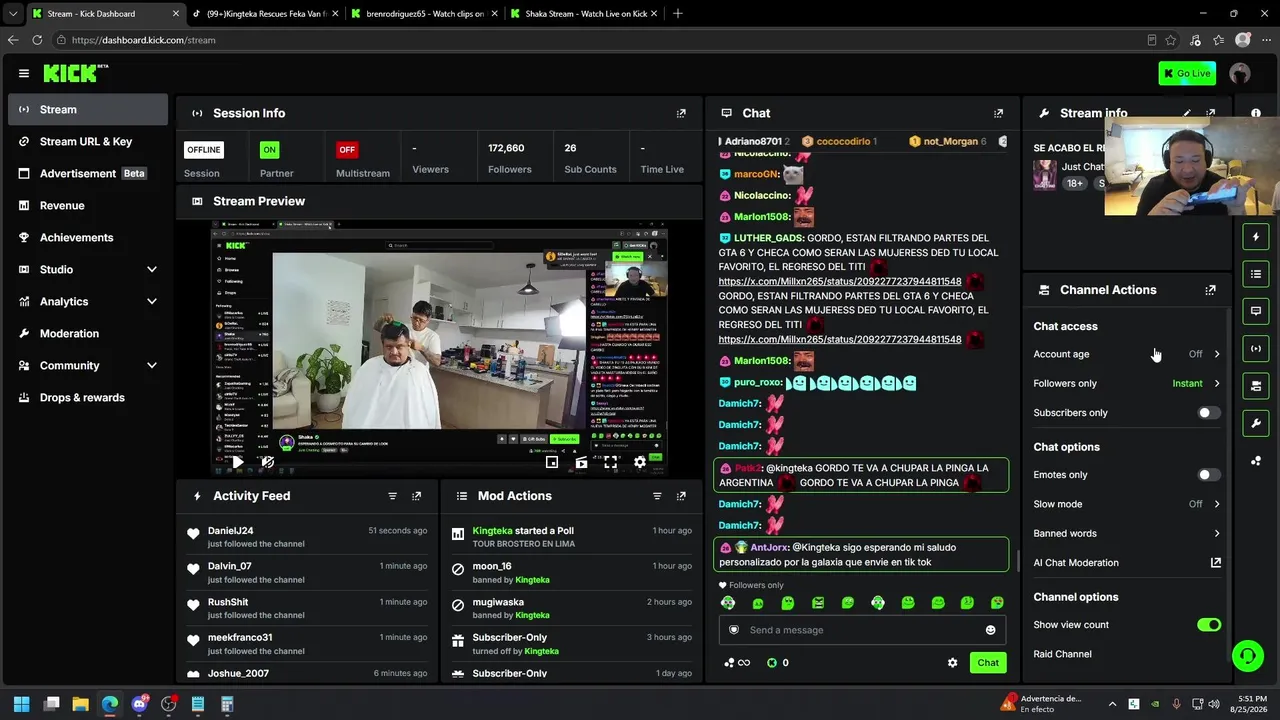Expand the Community sidebar section
Image resolution: width=1280 pixels, height=720 pixels.
[88, 365]
